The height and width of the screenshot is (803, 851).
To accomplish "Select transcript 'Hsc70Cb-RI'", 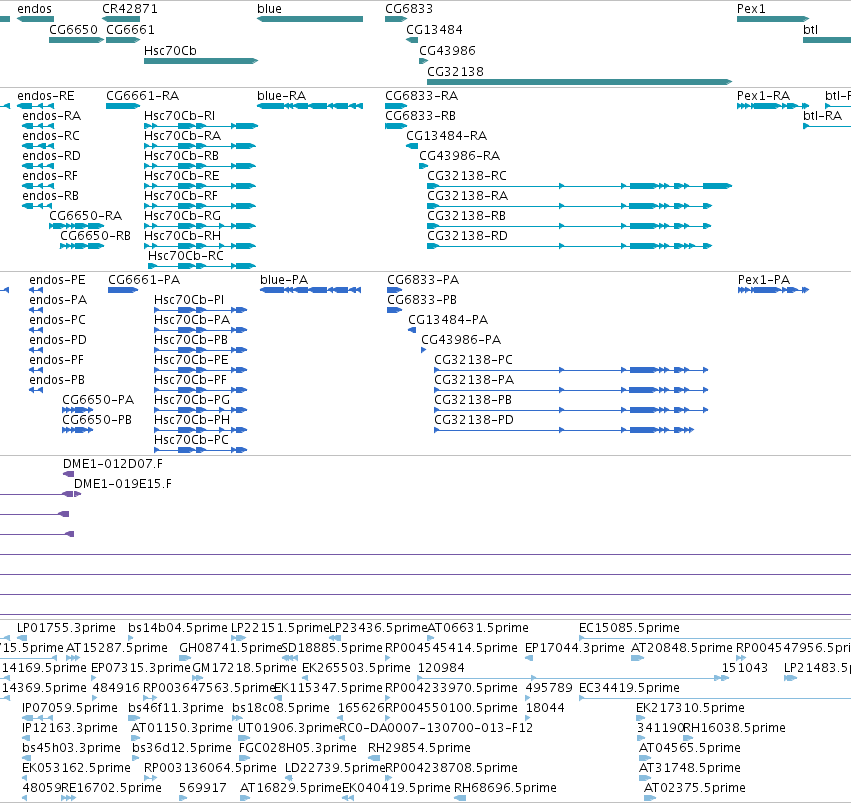I will [179, 116].
